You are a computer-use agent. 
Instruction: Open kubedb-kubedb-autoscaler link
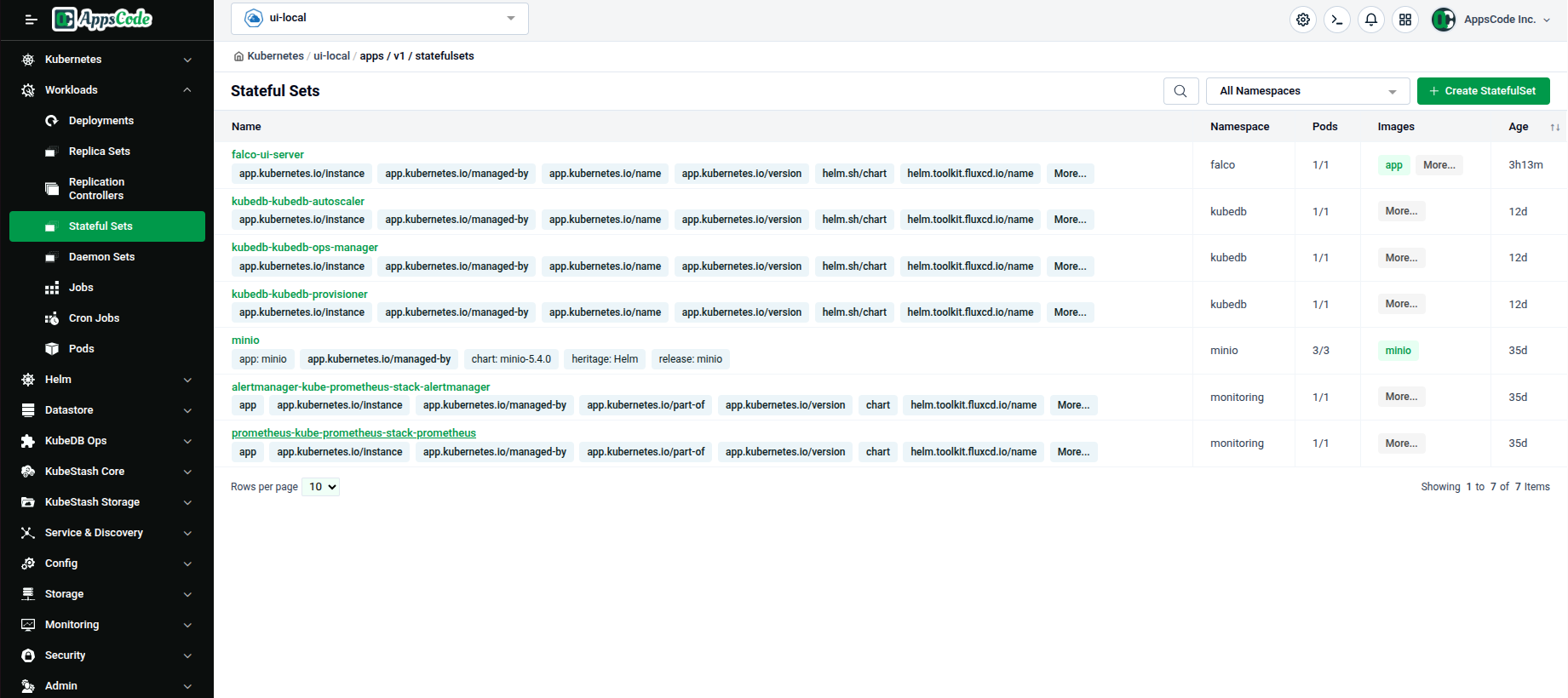pos(298,202)
